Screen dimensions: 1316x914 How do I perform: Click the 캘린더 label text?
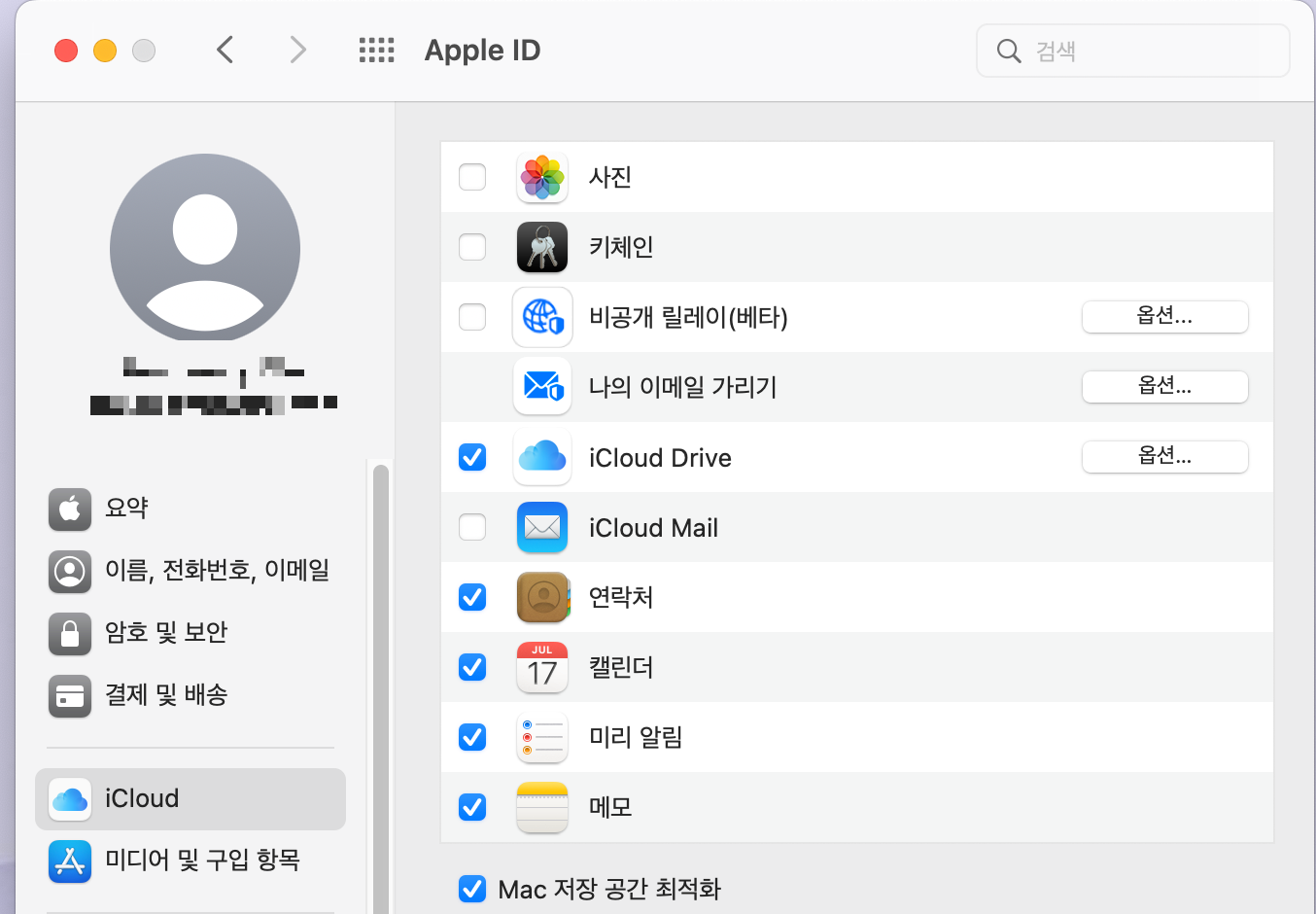(x=621, y=668)
